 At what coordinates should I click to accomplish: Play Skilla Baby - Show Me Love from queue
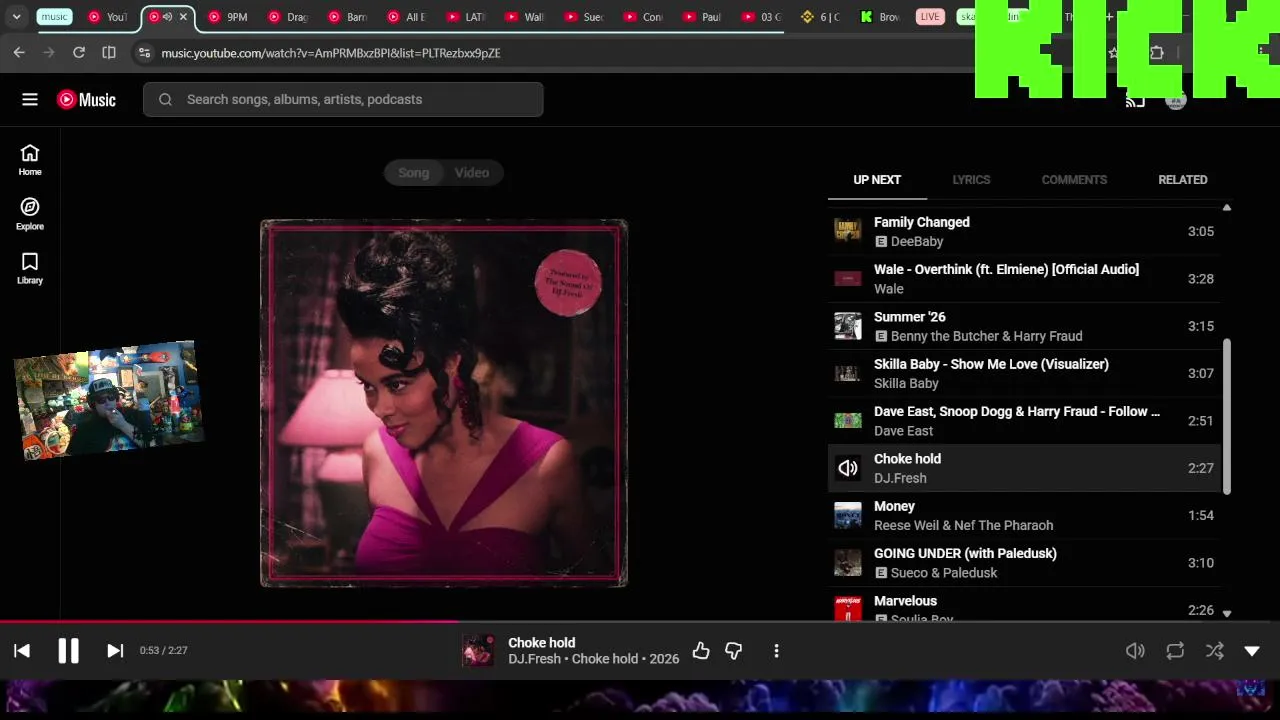click(1024, 374)
